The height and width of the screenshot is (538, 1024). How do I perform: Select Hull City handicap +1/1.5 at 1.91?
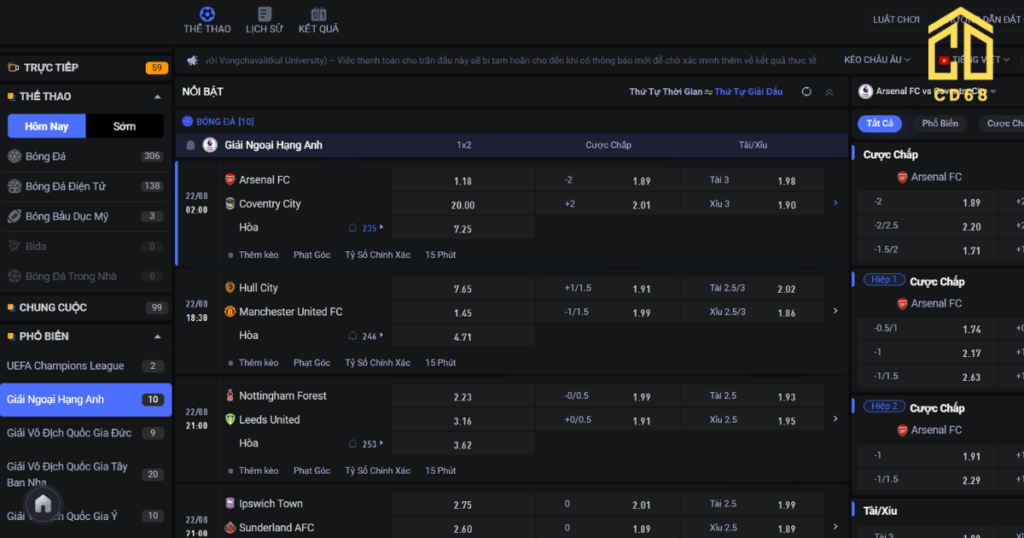click(x=607, y=289)
